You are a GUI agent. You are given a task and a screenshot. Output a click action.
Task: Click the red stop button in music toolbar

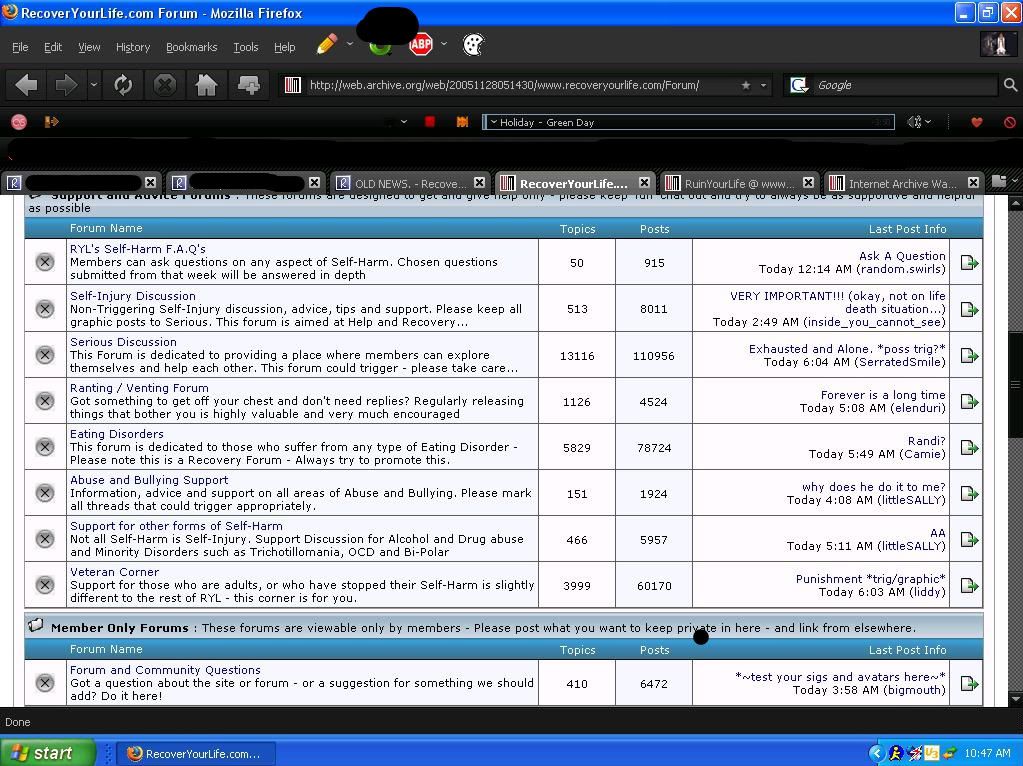pos(430,122)
